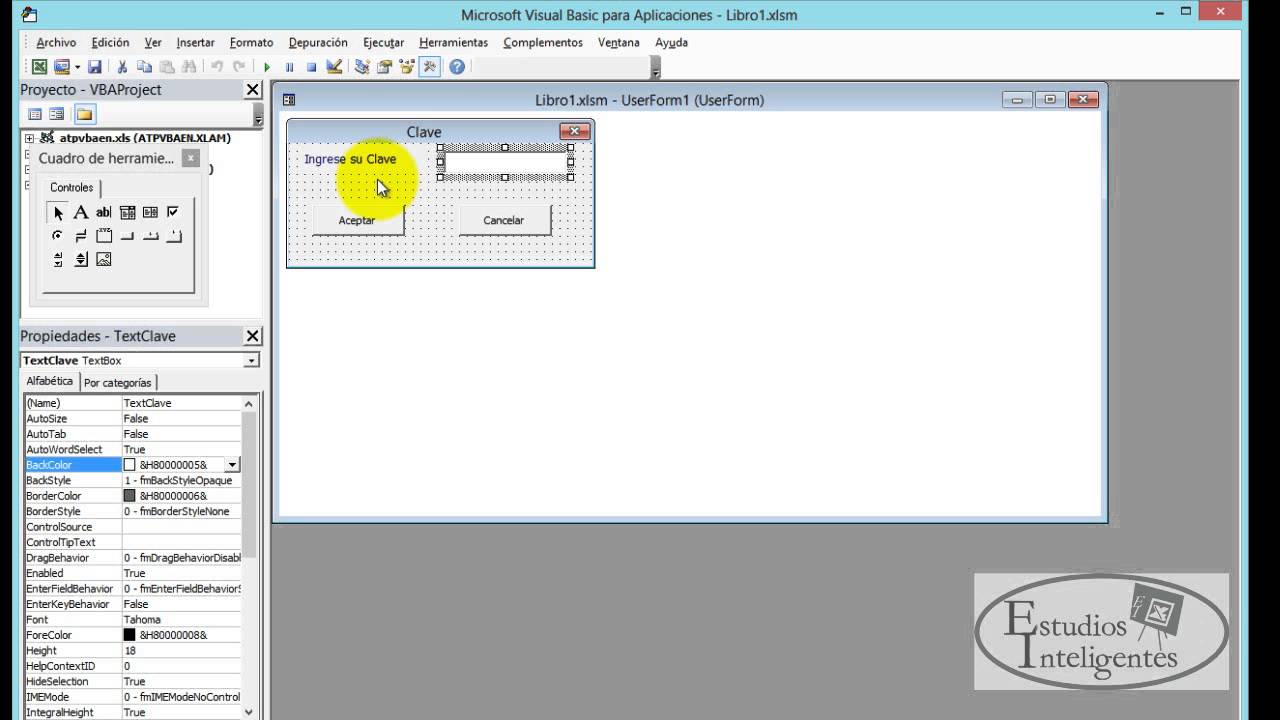
Task: Click the Insert UserForm toolbar icon
Action: (x=61, y=67)
